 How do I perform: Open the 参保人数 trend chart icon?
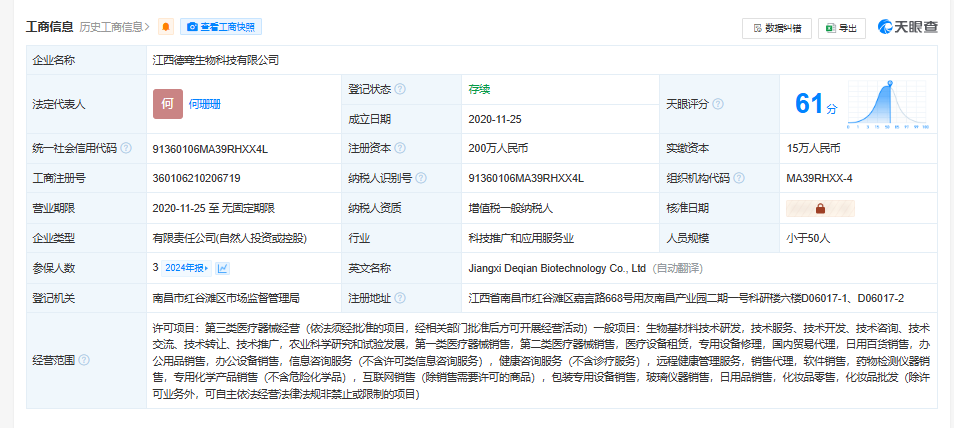(222, 268)
